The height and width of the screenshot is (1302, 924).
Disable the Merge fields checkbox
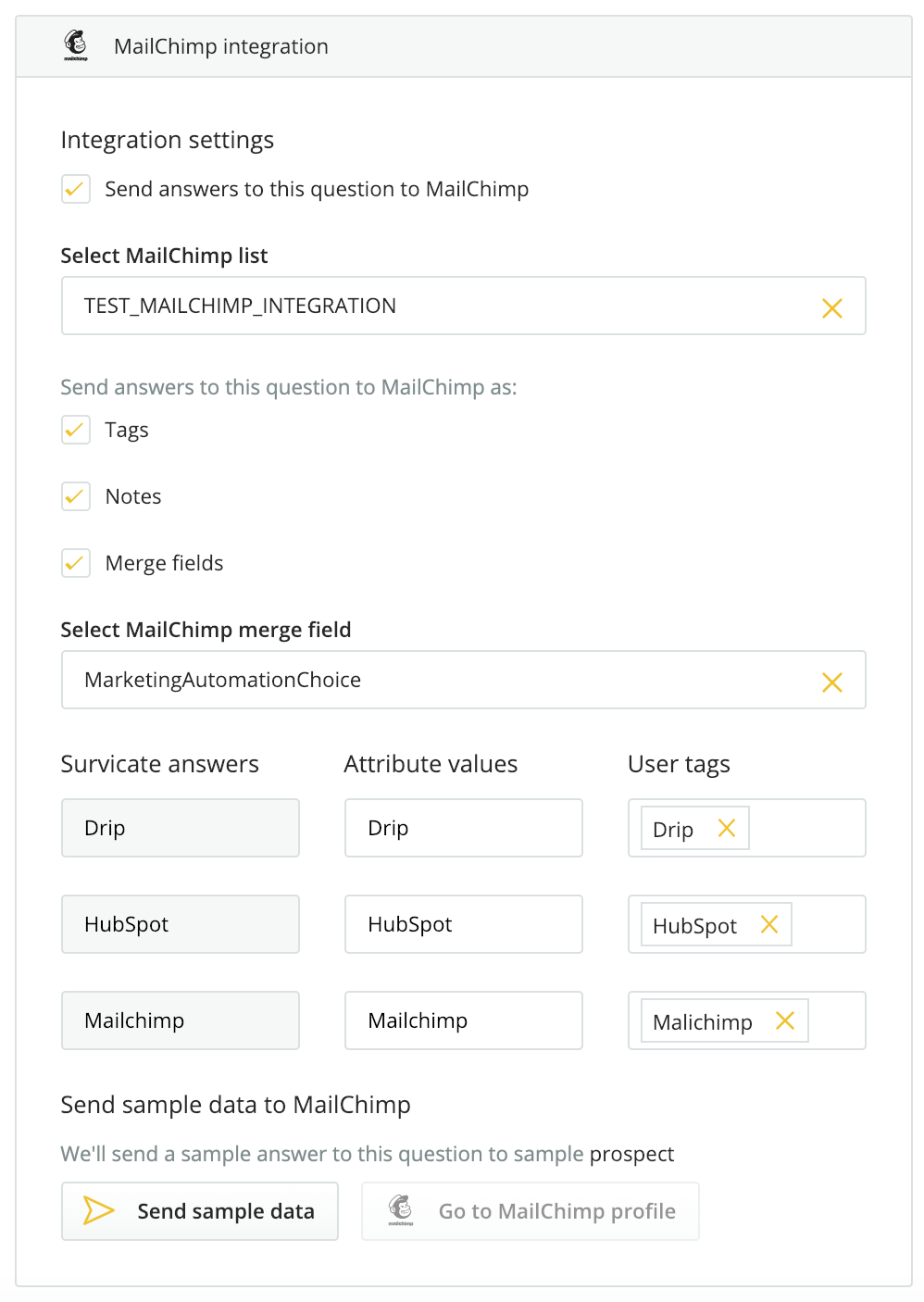(x=76, y=563)
